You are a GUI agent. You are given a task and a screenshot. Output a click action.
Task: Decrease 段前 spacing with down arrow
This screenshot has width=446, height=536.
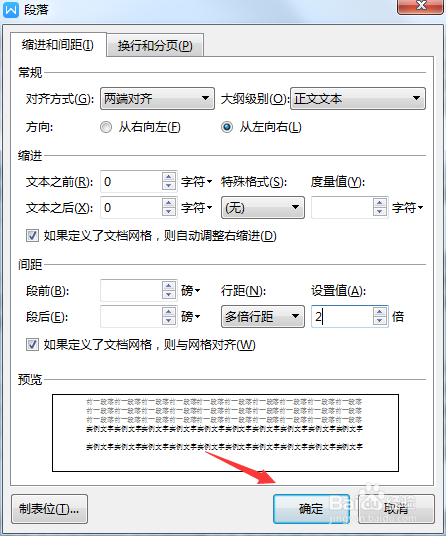168,295
